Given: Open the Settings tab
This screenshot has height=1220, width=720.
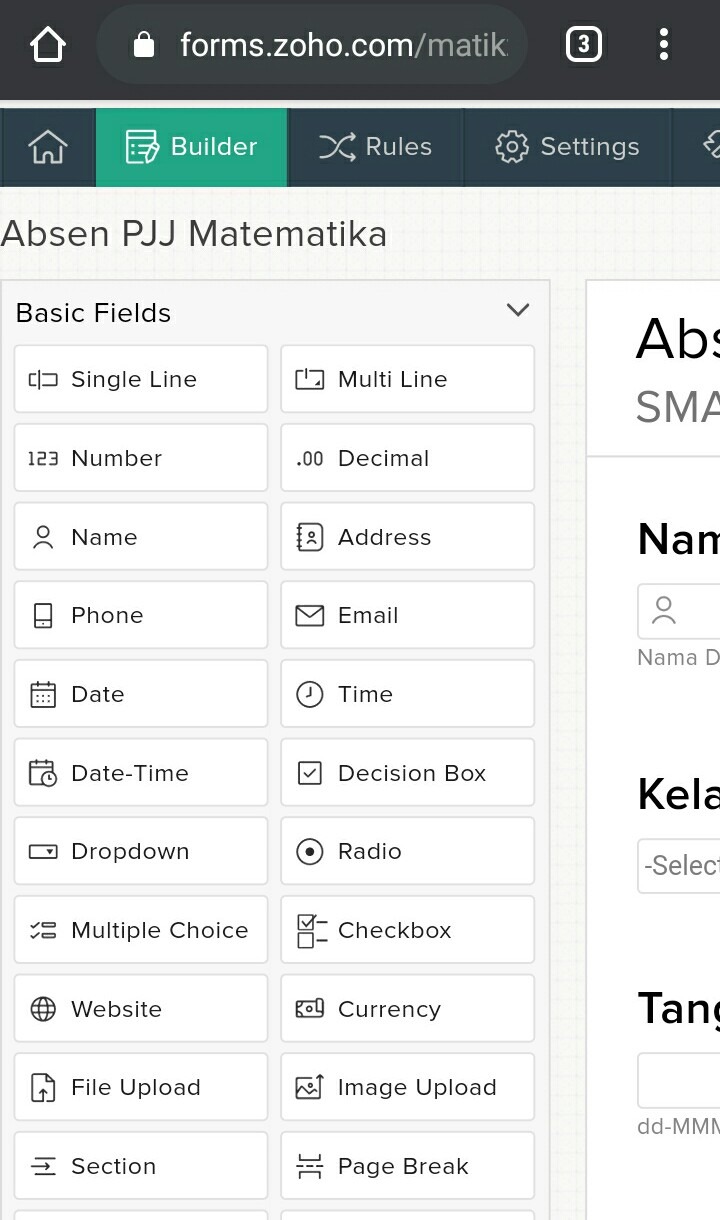Looking at the screenshot, I should tap(567, 147).
